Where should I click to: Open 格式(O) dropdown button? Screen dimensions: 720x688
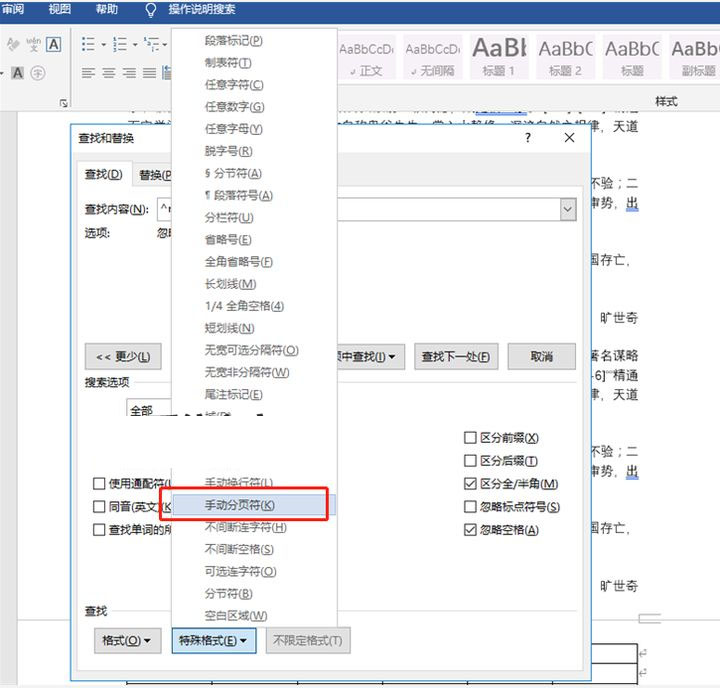point(127,640)
